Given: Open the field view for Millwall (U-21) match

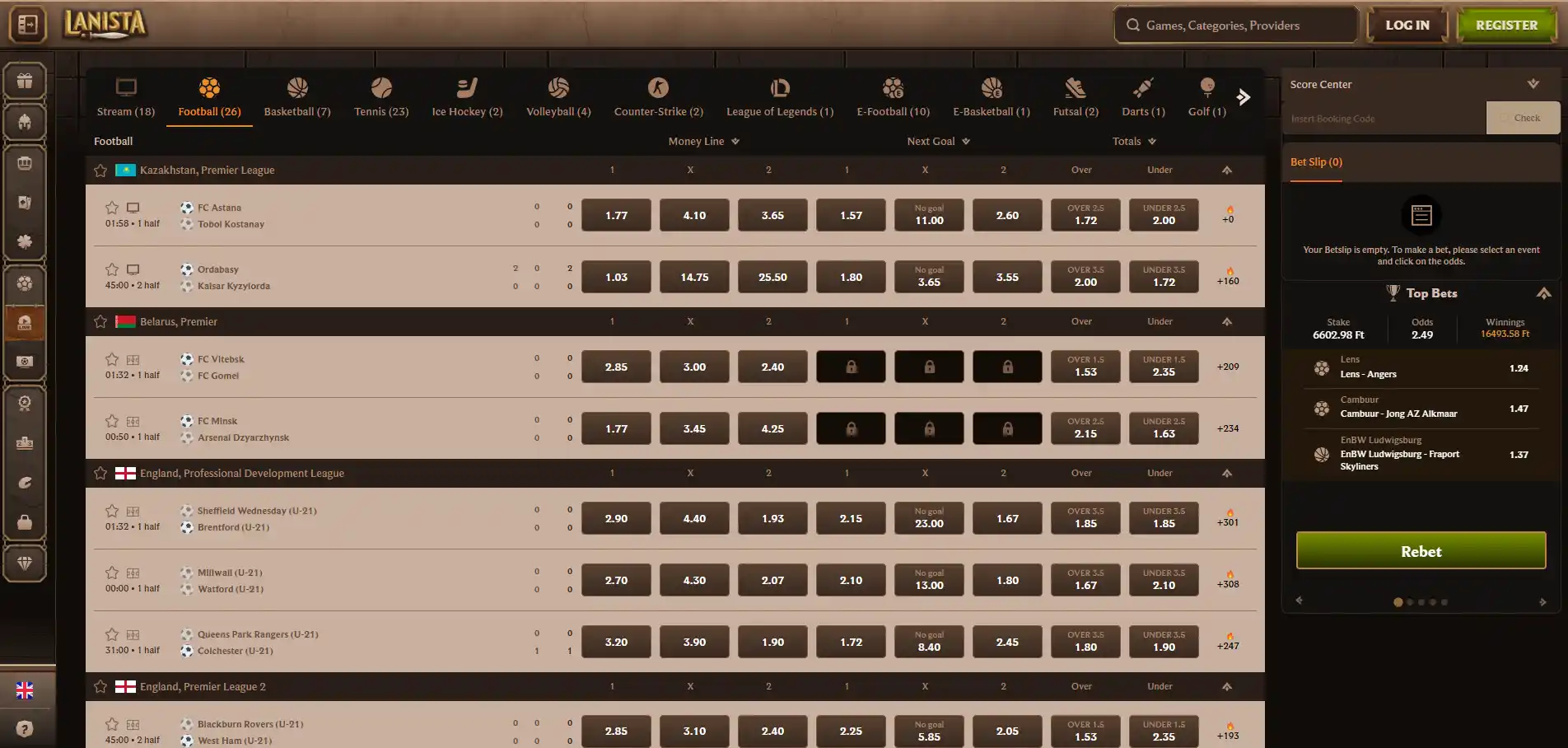Looking at the screenshot, I should pos(133,573).
